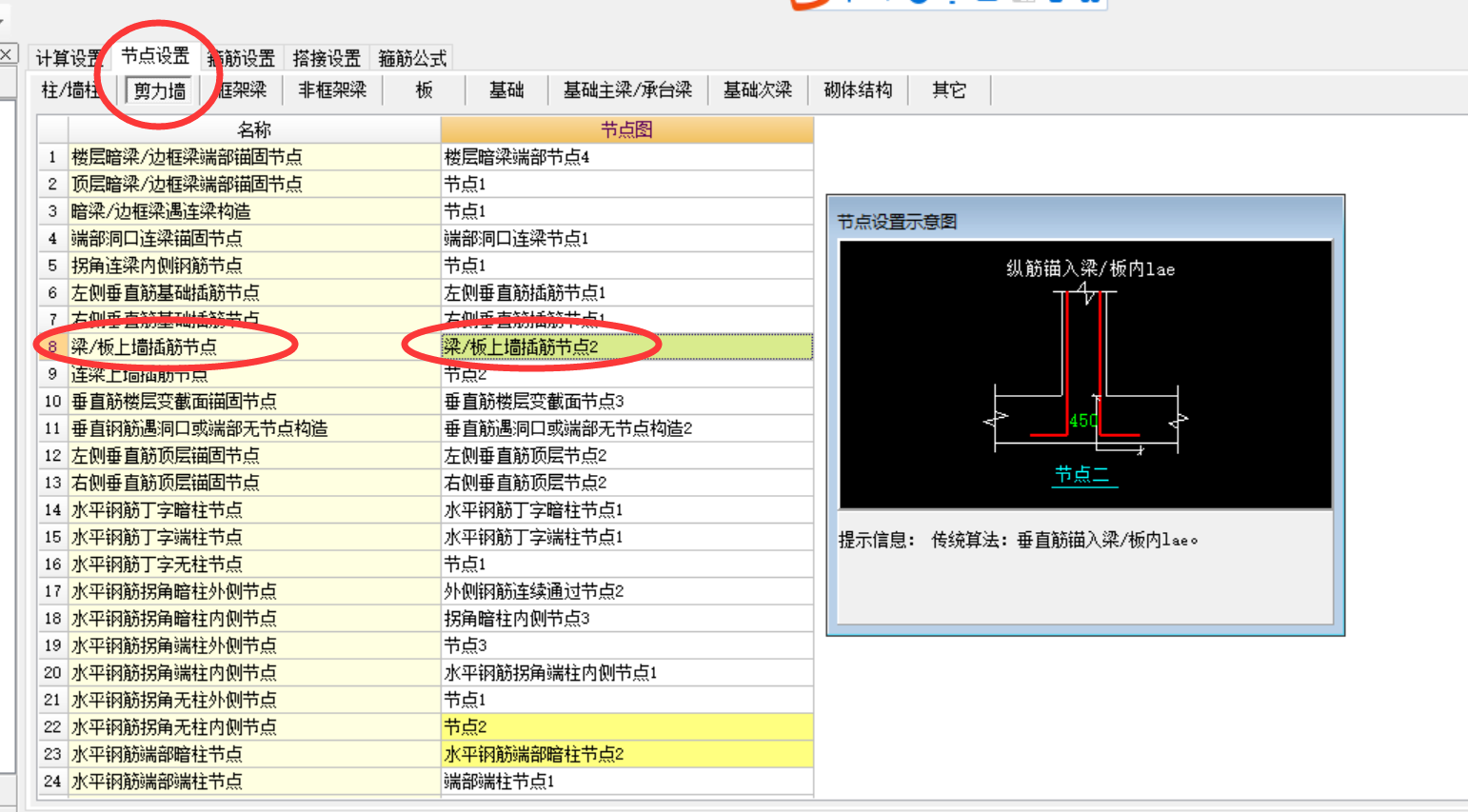Select row 水平钢筋丁字端柱节点

point(254,537)
